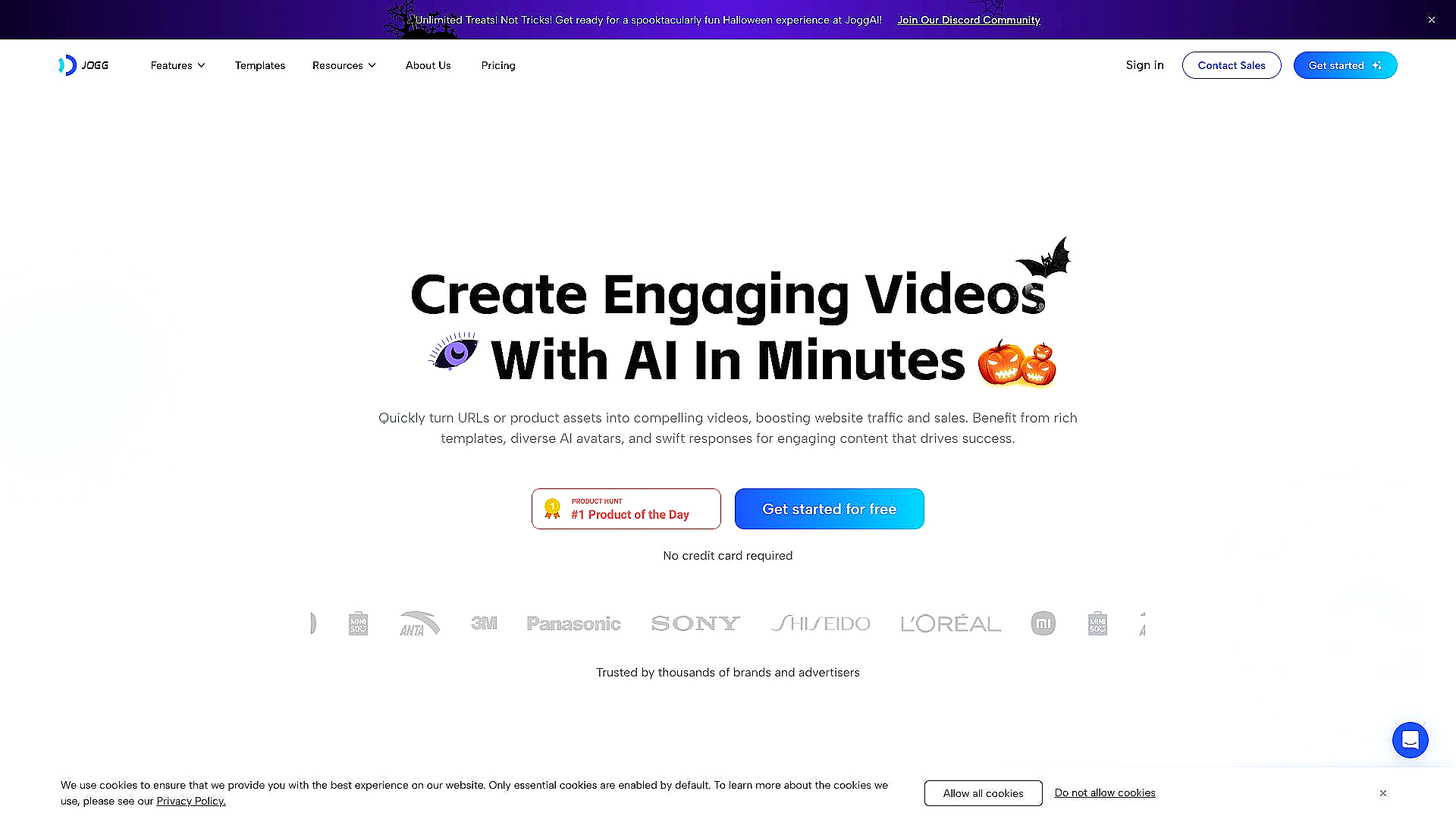Click the cookie notice close icon
Image resolution: width=1456 pixels, height=819 pixels.
coord(1383,793)
